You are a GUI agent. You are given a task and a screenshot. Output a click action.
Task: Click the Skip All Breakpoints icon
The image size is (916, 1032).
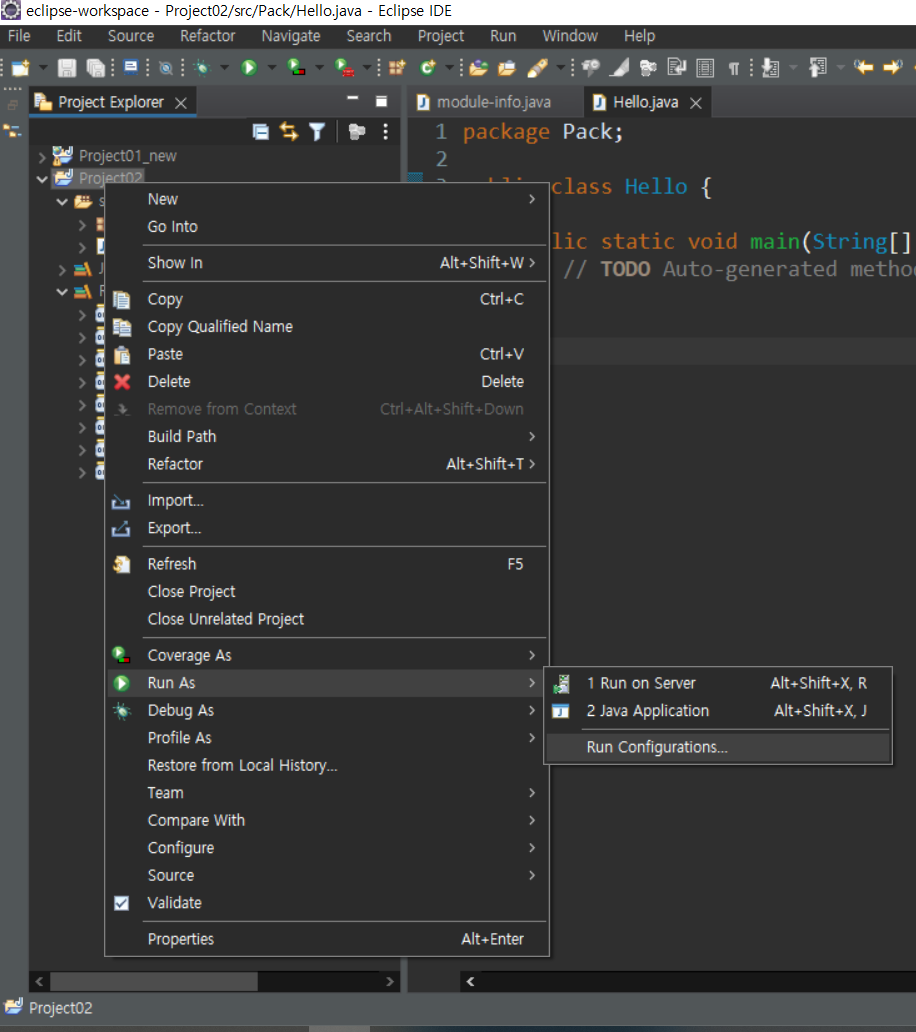[x=166, y=67]
